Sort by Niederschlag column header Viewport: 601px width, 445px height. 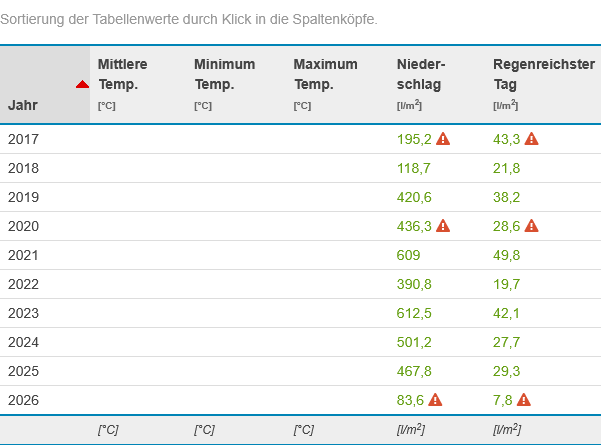pos(421,74)
